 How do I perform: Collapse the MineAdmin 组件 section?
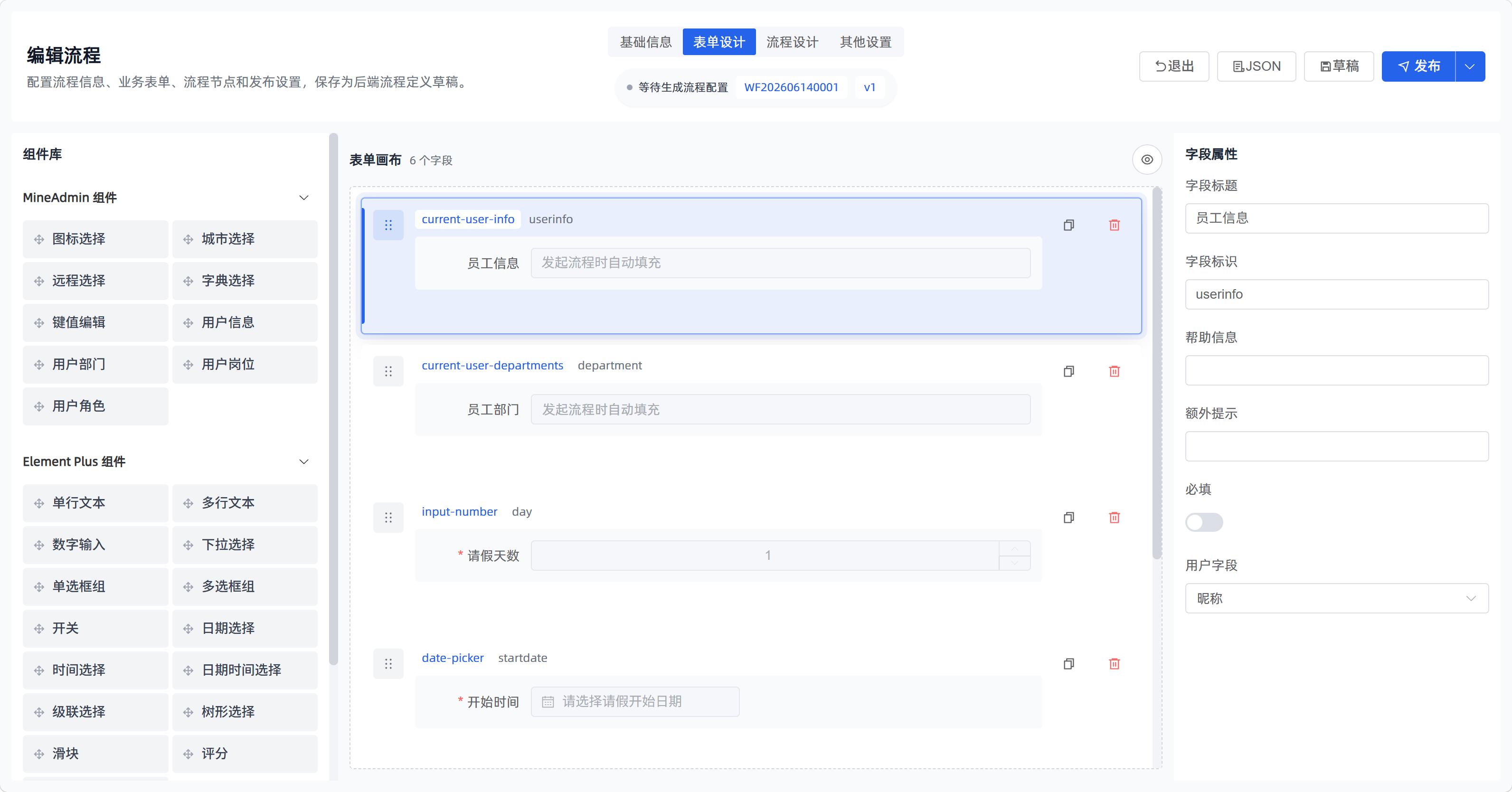(303, 197)
